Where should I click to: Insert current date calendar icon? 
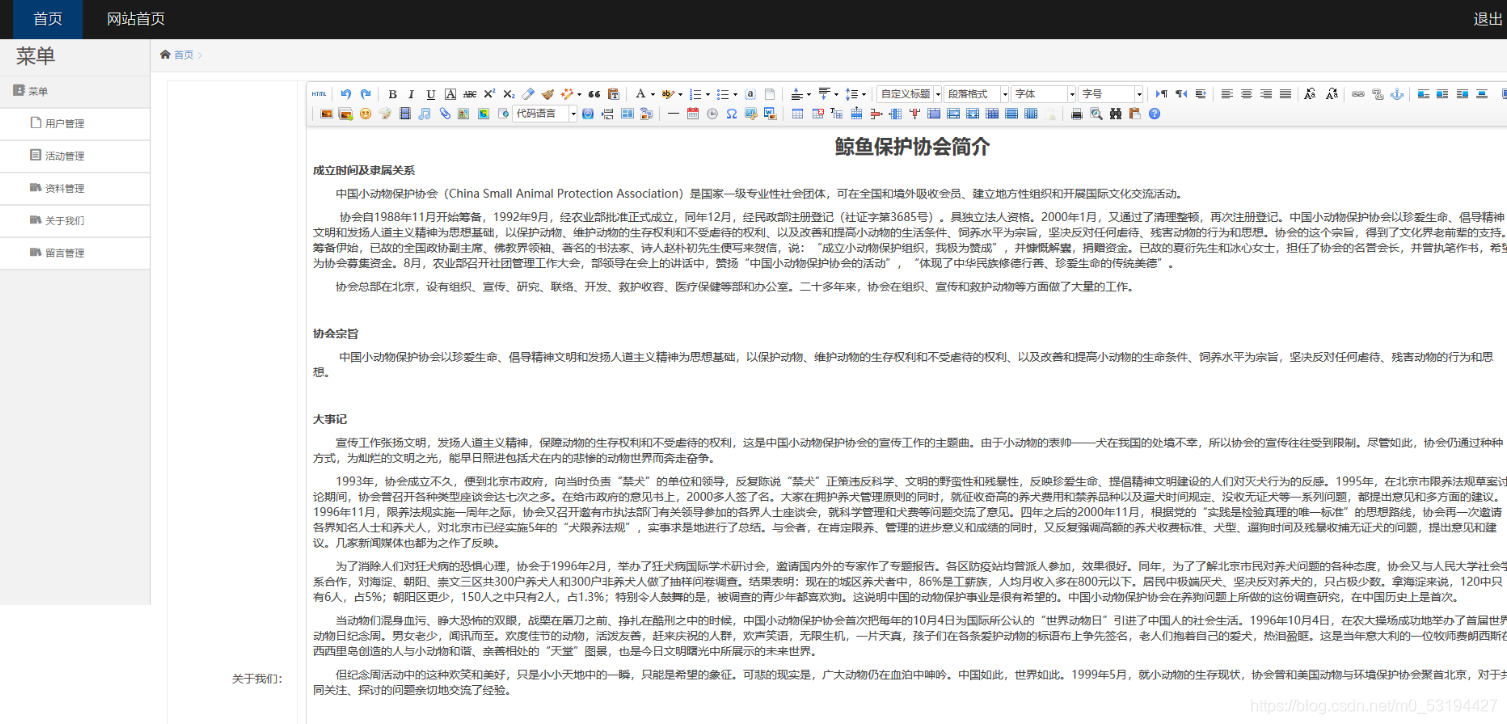pyautogui.click(x=693, y=113)
